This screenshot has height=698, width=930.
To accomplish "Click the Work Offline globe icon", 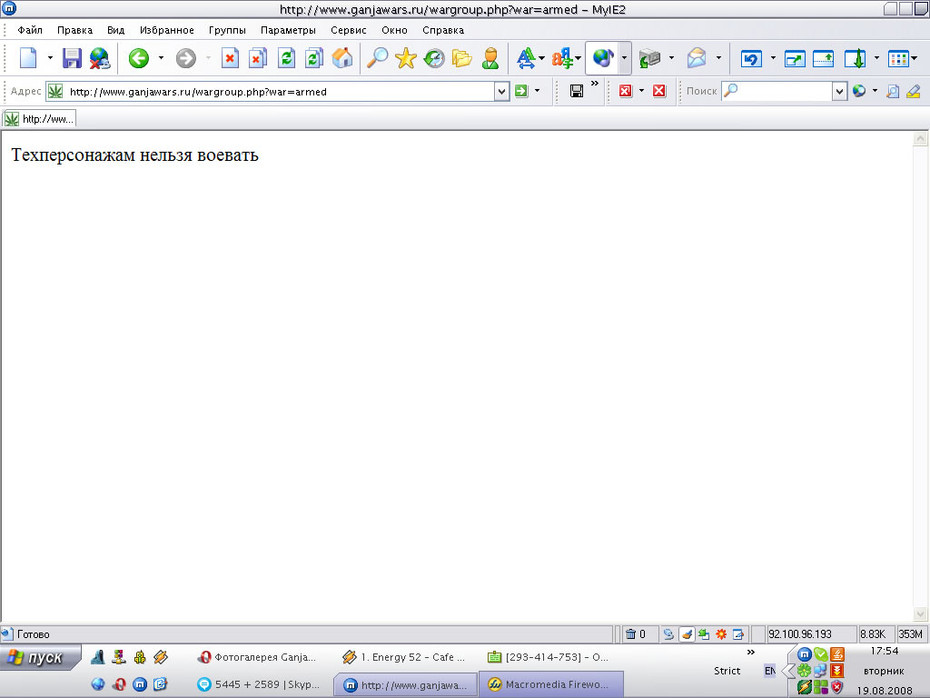I will coord(100,58).
